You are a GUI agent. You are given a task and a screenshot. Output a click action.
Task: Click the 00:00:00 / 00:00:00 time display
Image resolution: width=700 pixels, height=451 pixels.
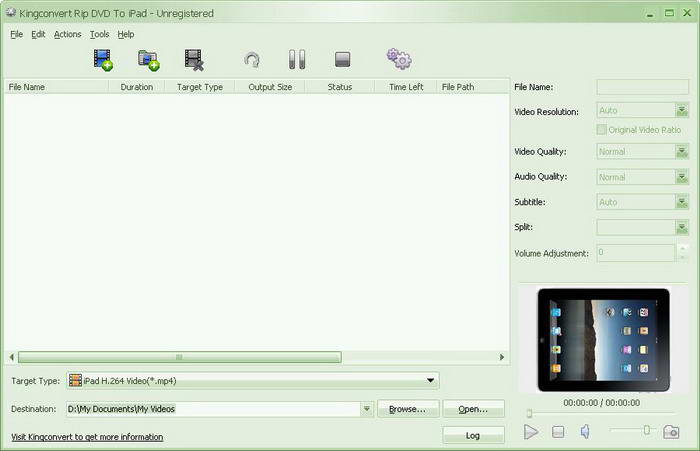tap(601, 402)
